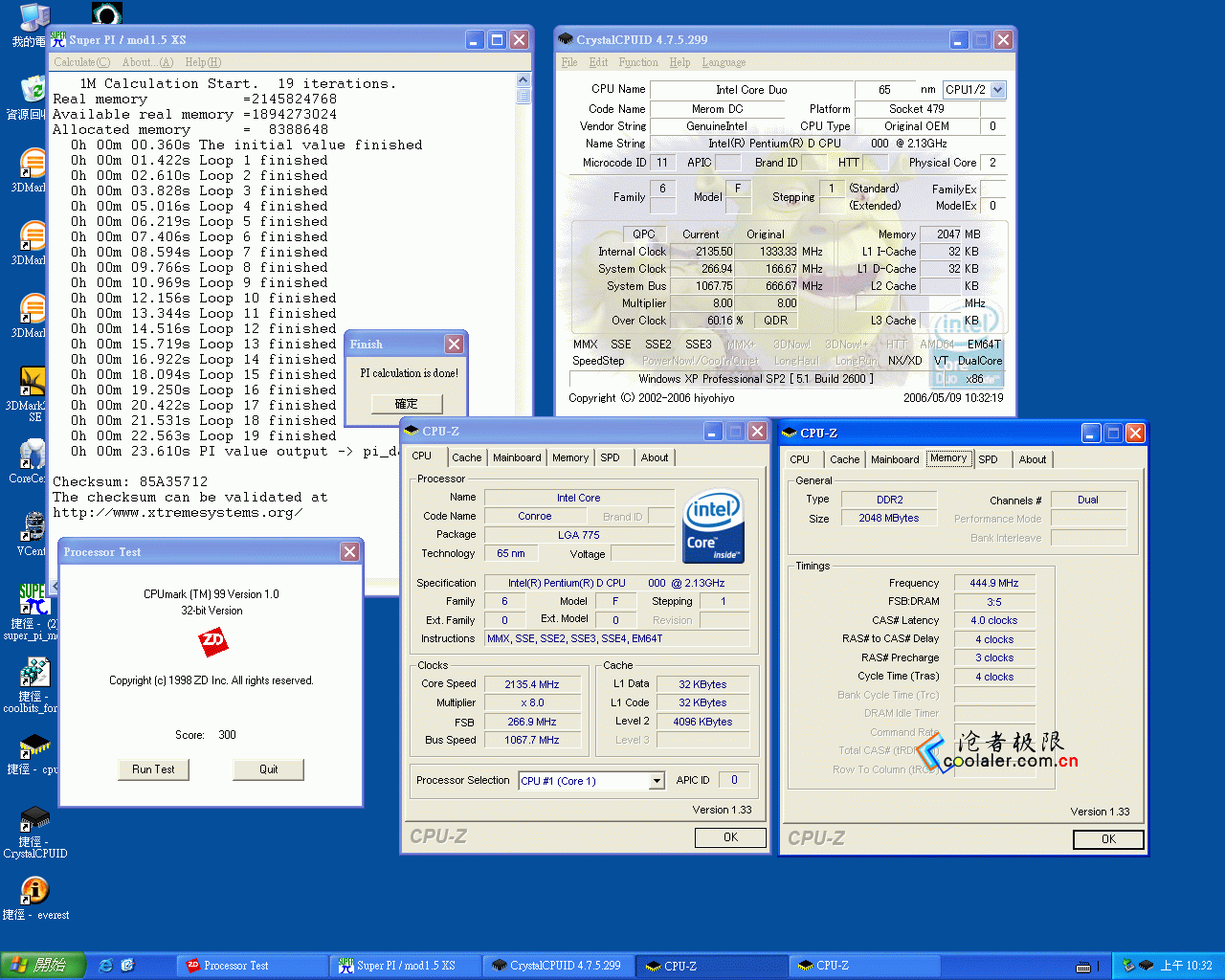Viewport: 1225px width, 980px height.
Task: Open the My Computer desktop icon
Action: pos(32,19)
